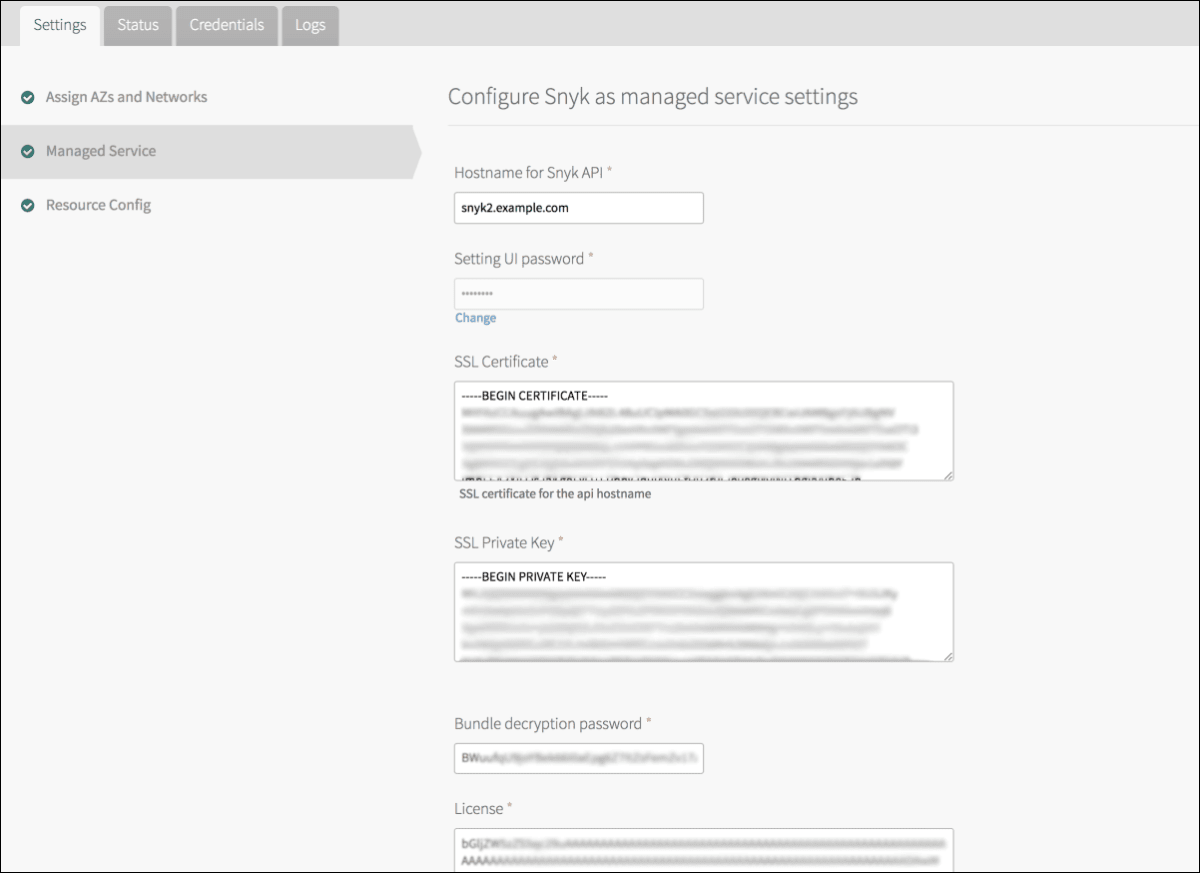Open the Credentials tab
1200x873 pixels.
(227, 25)
